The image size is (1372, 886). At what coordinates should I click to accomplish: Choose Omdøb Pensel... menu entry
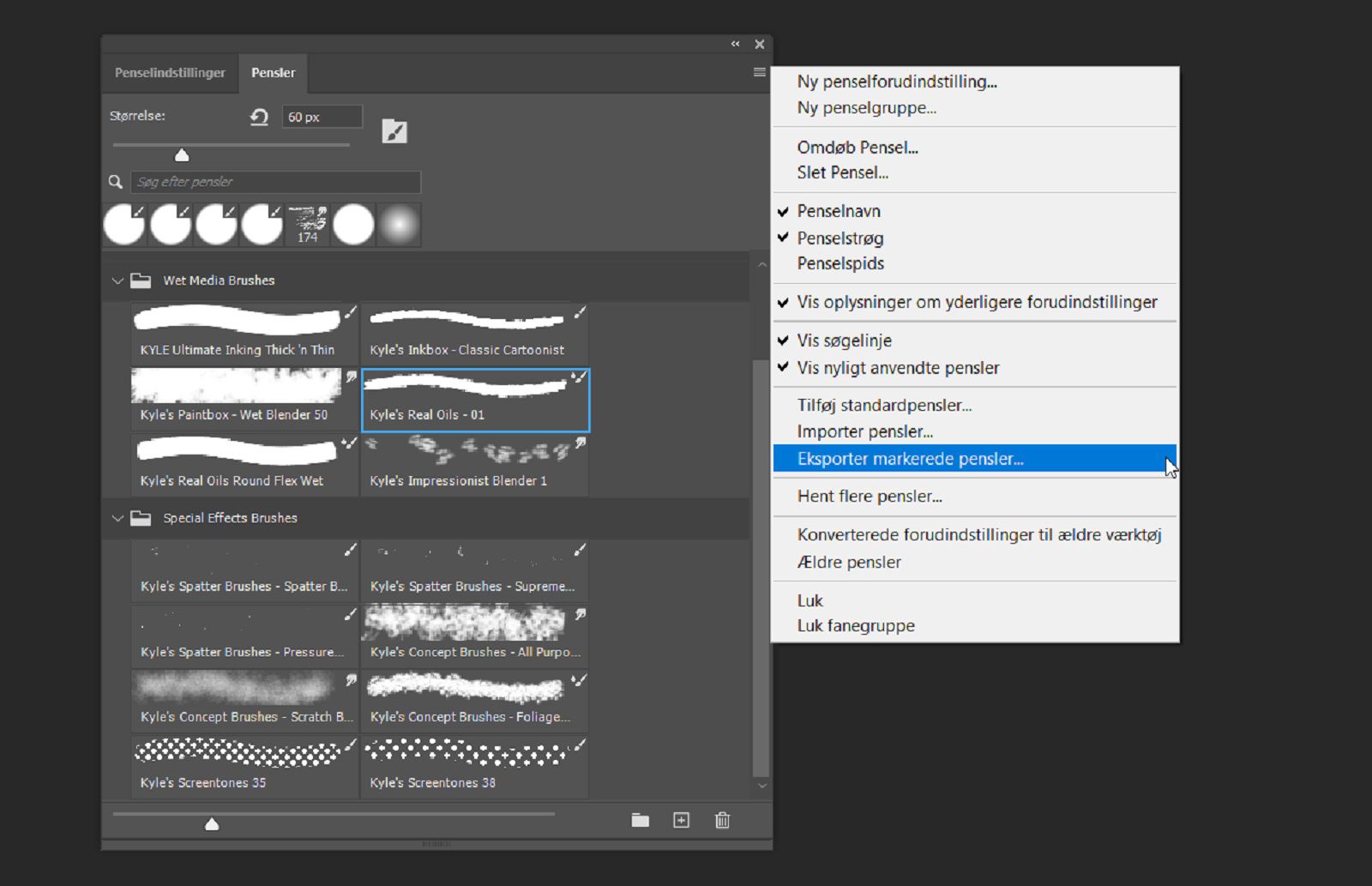975,148
